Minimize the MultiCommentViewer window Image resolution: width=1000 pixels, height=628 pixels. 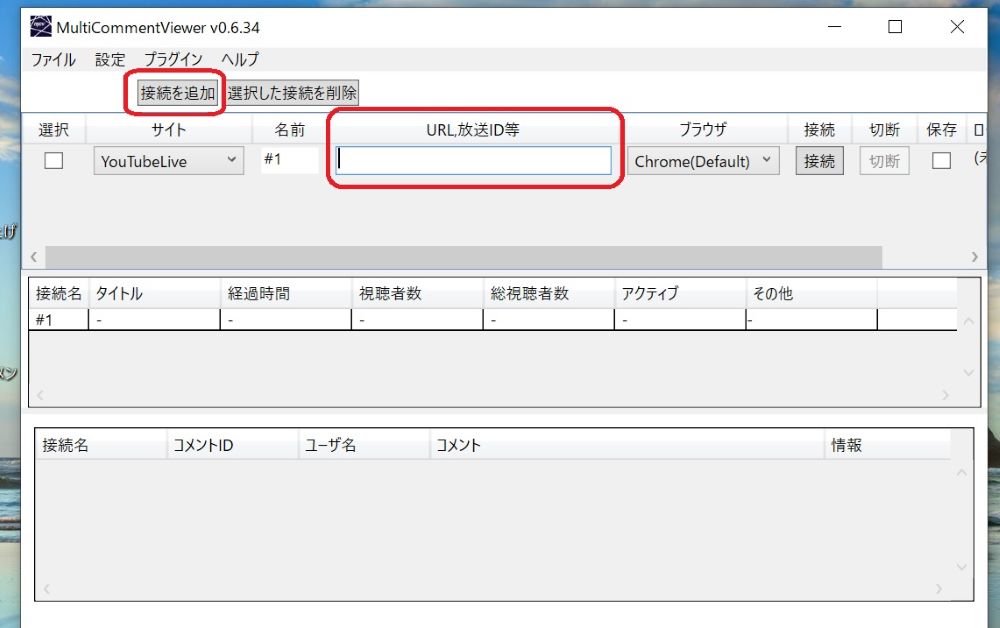834,27
